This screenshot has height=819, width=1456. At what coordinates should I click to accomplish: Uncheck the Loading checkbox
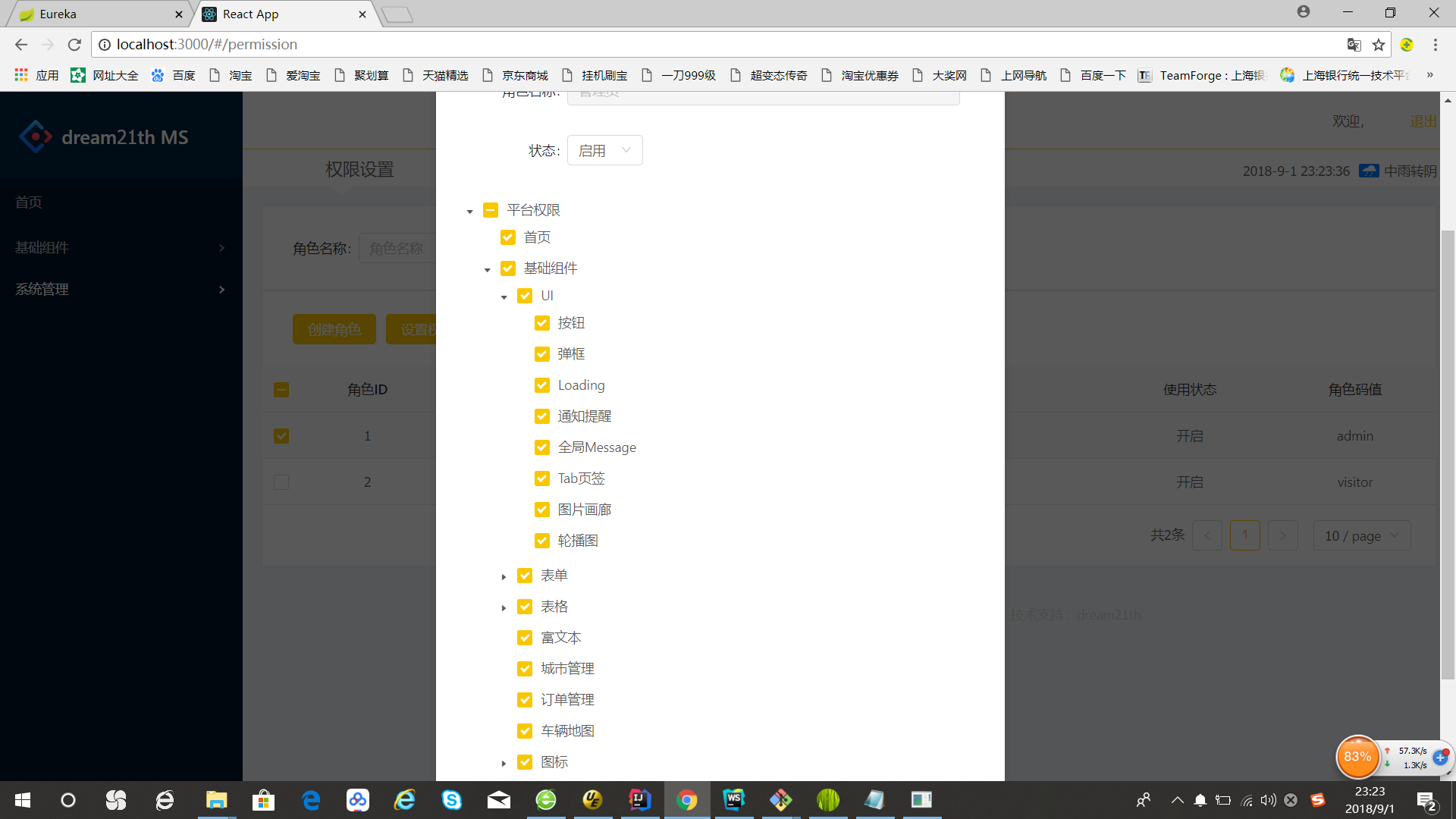click(542, 385)
